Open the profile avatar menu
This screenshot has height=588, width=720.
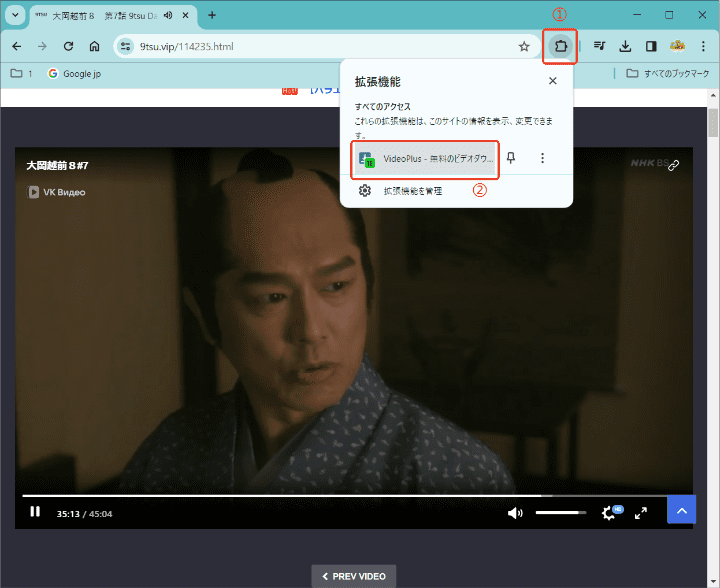click(677, 46)
